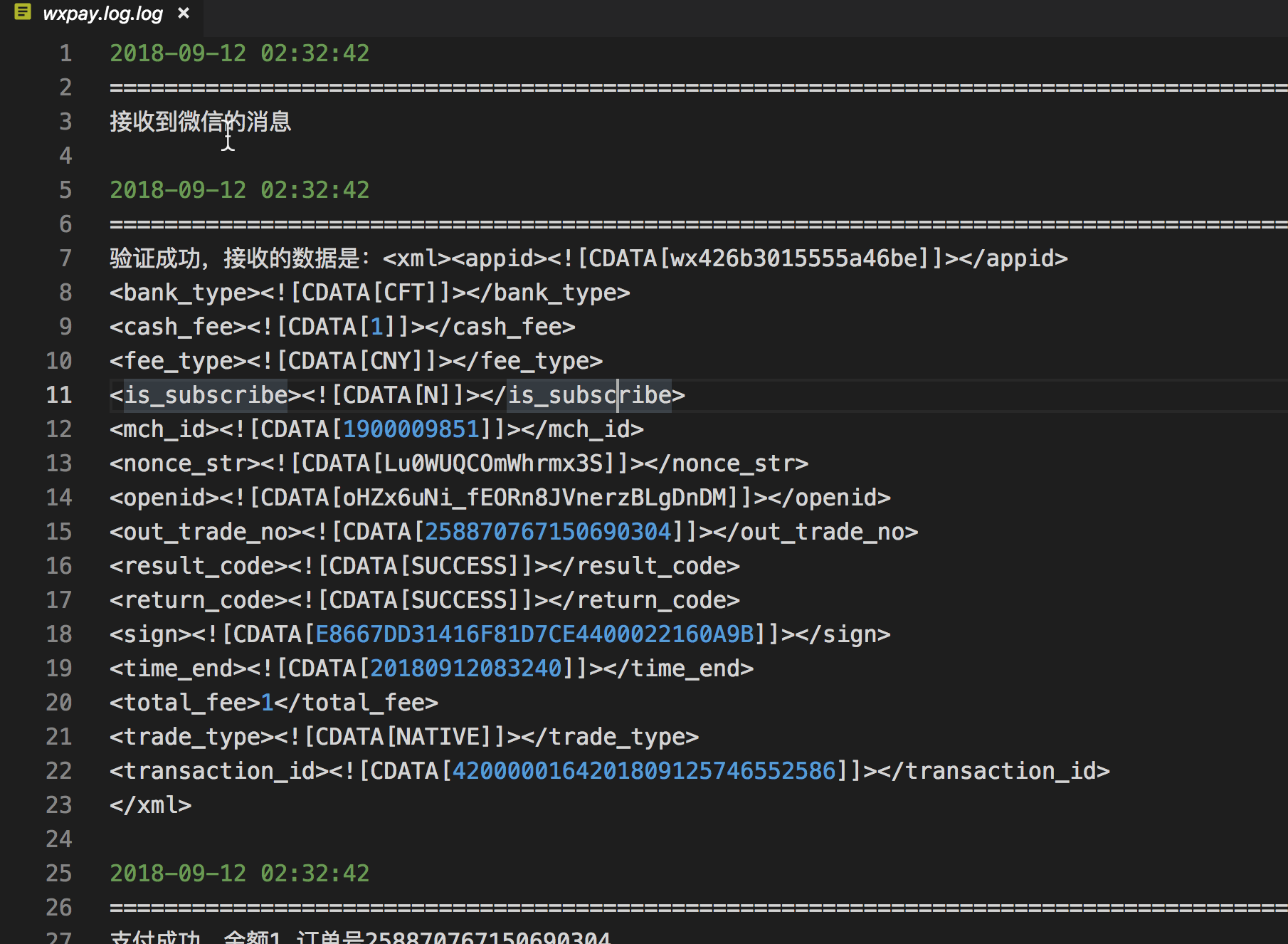This screenshot has width=1288, height=944.
Task: Click the separator line of equals signs on line 2
Action: coord(699,88)
